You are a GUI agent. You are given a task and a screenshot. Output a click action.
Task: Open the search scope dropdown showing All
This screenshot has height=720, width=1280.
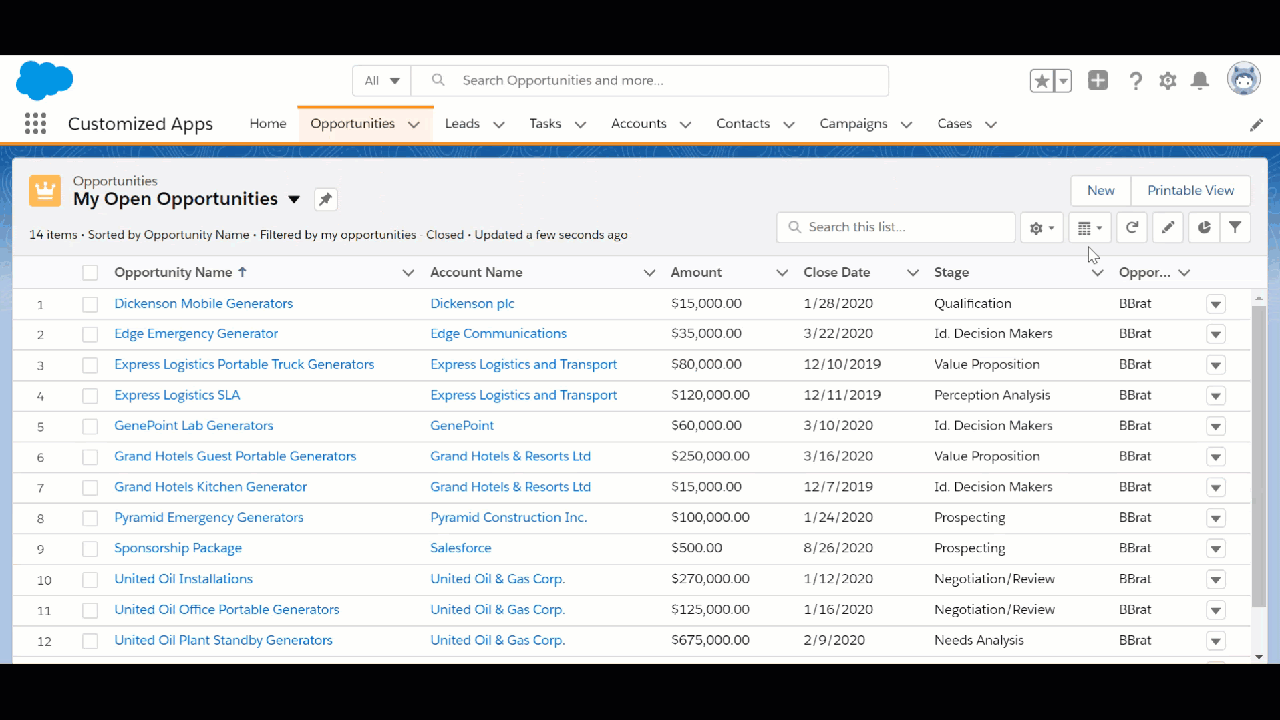click(x=381, y=80)
